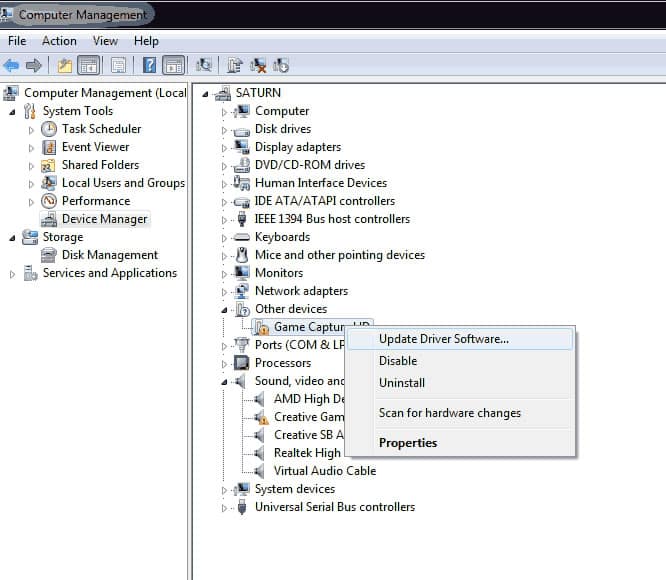This screenshot has height=580, width=666.
Task: Click the Disk Management drive icon
Action: 48,255
